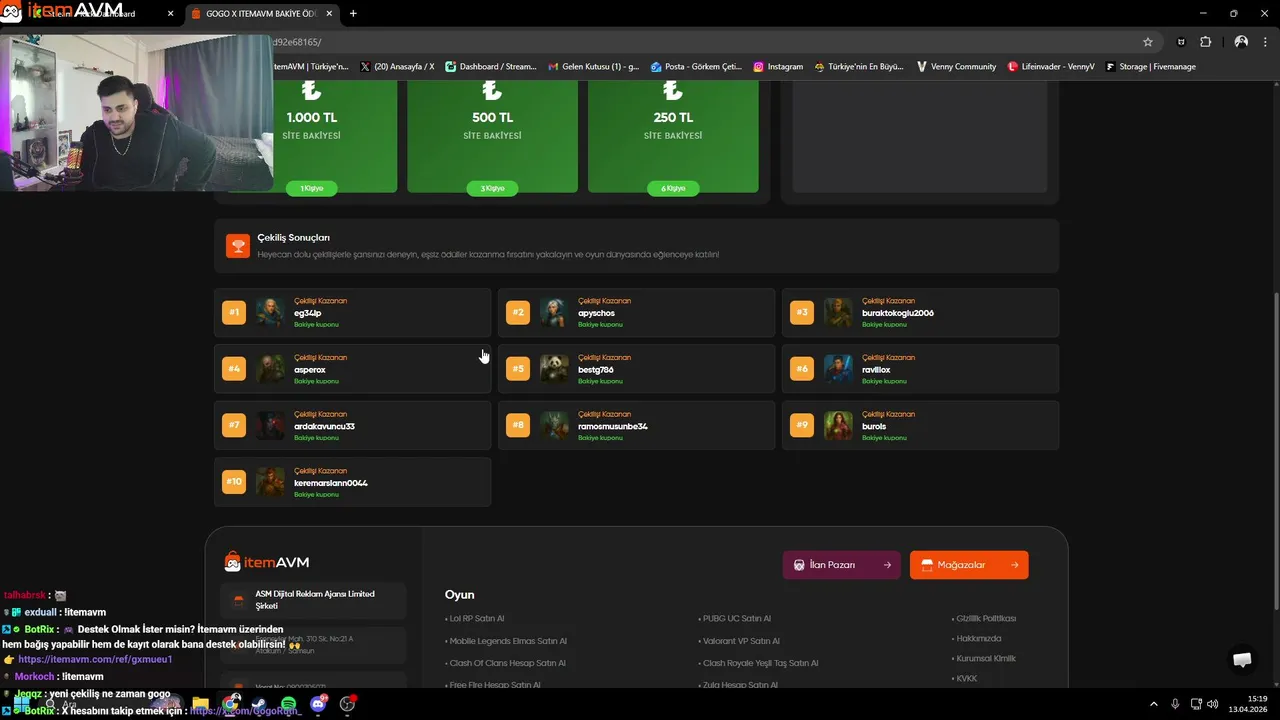
Task: Open winner bestg786 panda avatar
Action: tap(554, 369)
